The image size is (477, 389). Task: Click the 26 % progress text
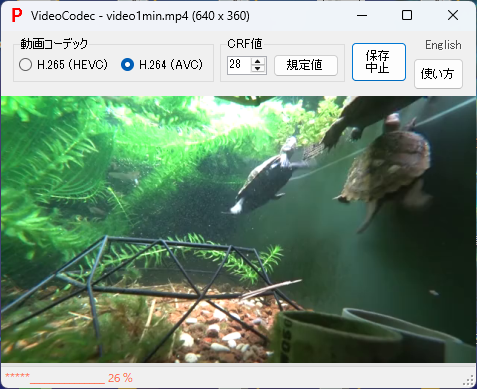coord(120,378)
